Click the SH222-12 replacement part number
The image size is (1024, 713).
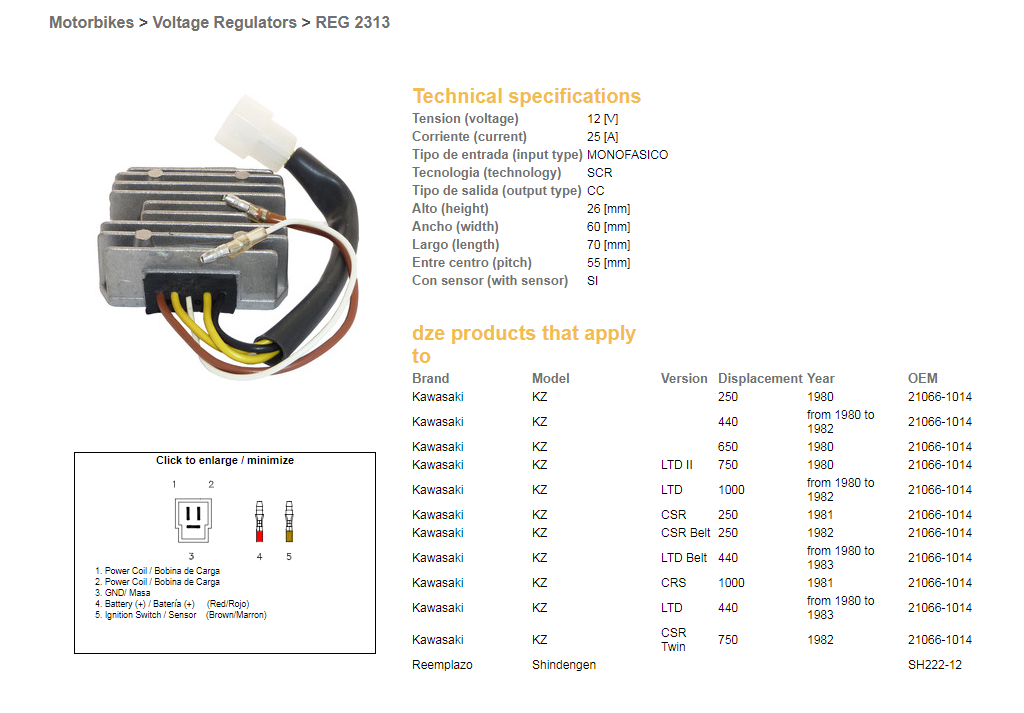(934, 665)
